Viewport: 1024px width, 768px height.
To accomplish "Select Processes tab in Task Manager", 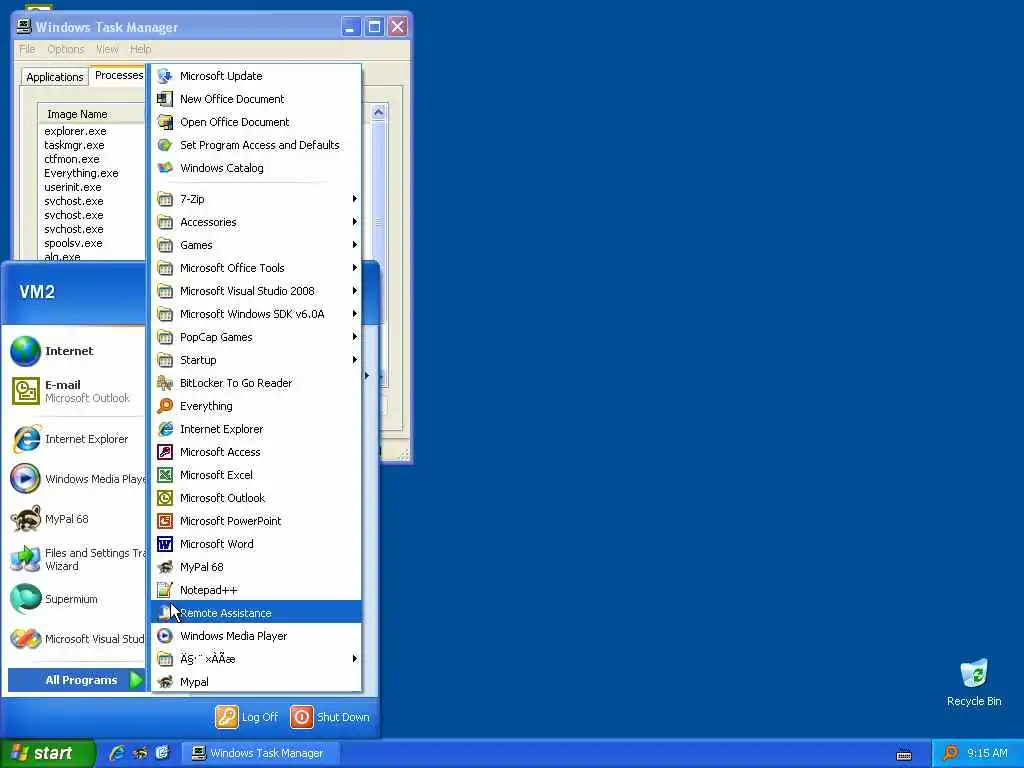I will [x=118, y=75].
